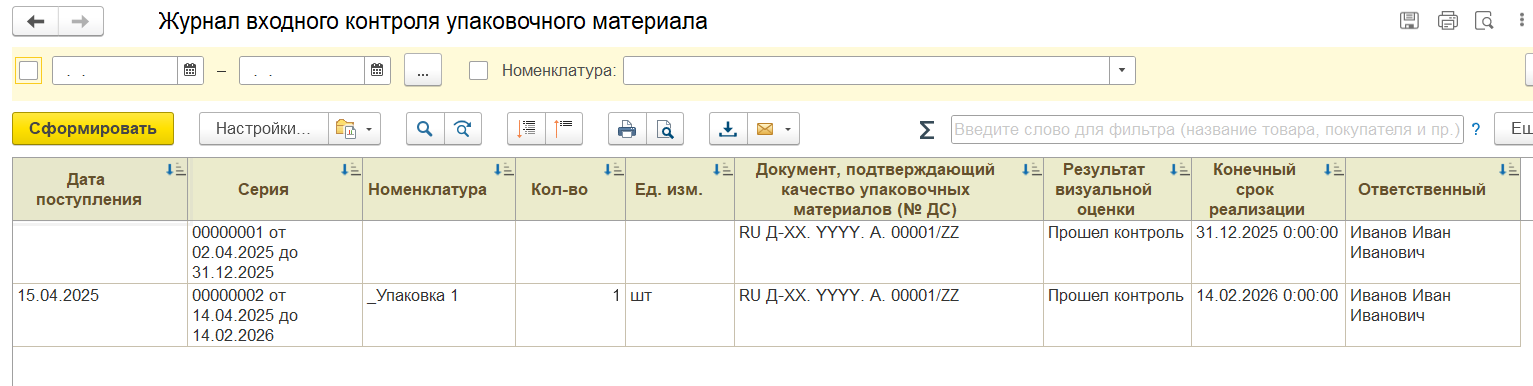
Task: Click the report variants folder icon
Action: [346, 129]
